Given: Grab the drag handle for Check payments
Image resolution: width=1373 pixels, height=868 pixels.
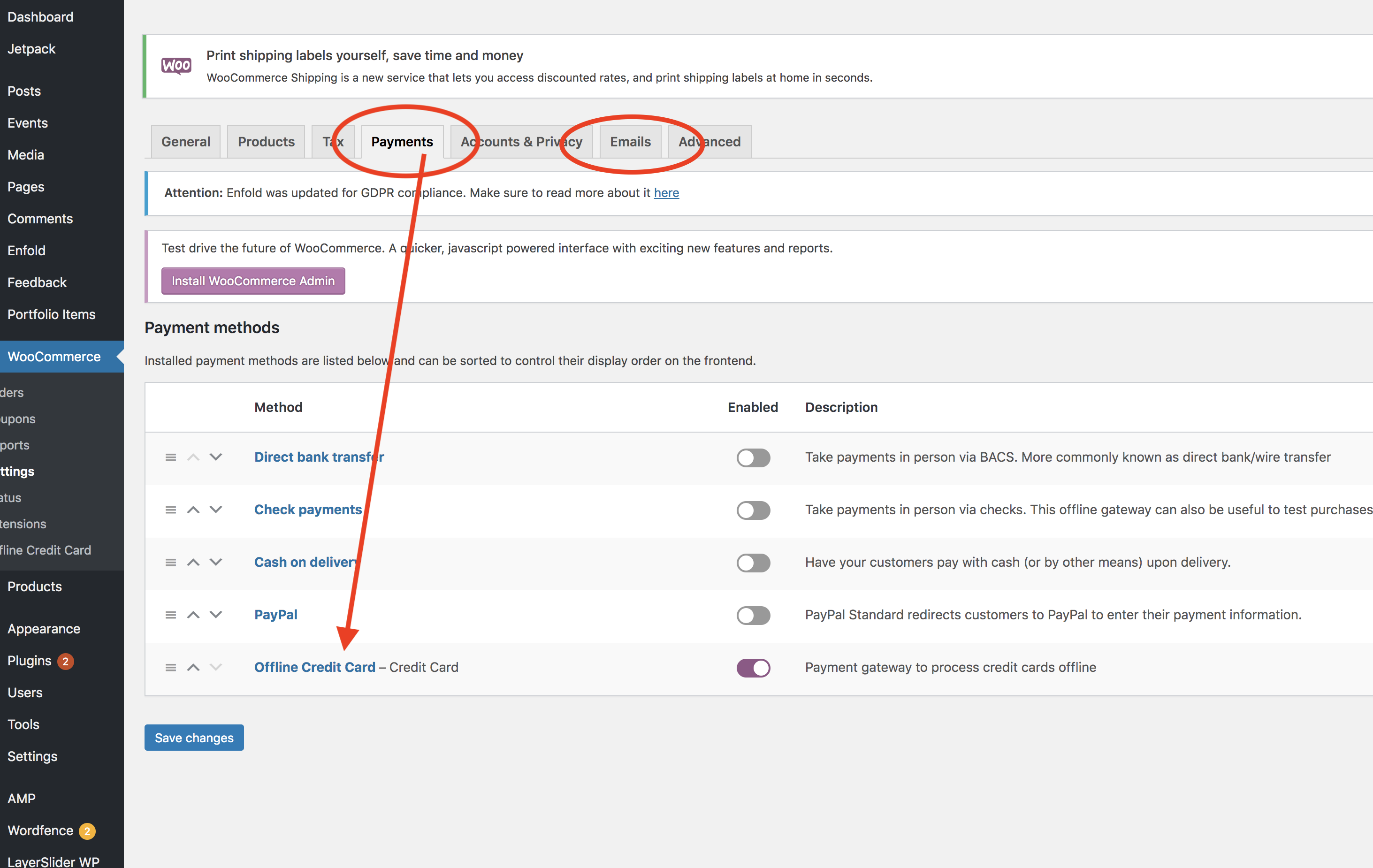Looking at the screenshot, I should coord(170,510).
